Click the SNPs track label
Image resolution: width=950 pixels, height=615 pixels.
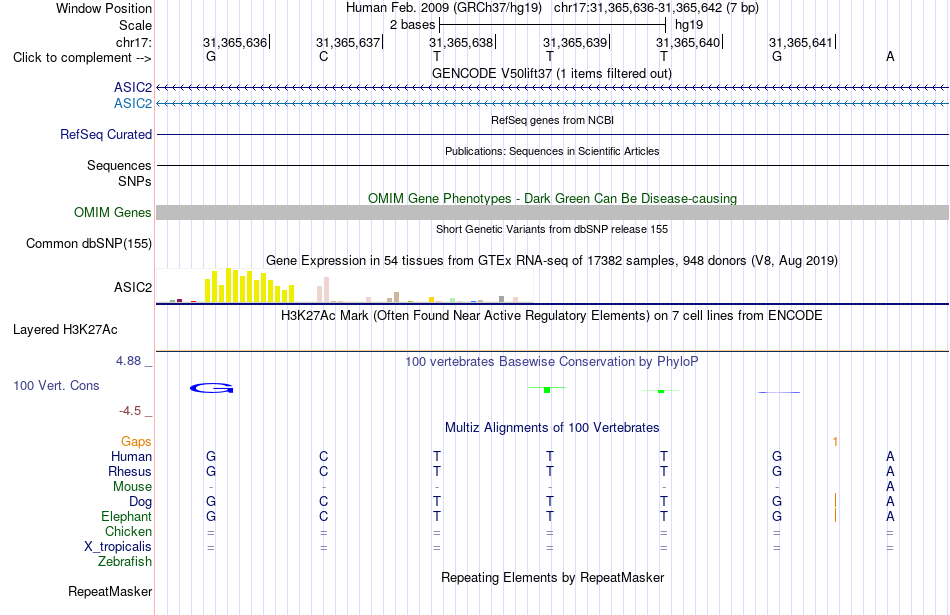pyautogui.click(x=135, y=181)
